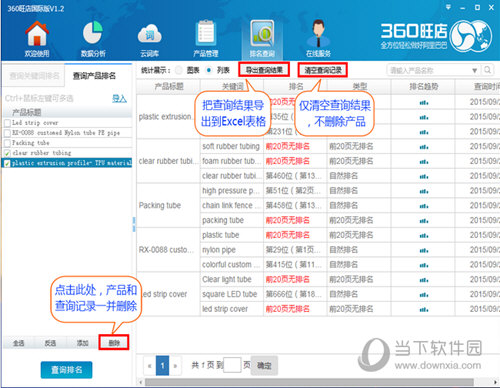Click the clear rubber tubi... product cell
Viewport: 500px width, 388px height.
pyautogui.click(x=168, y=161)
